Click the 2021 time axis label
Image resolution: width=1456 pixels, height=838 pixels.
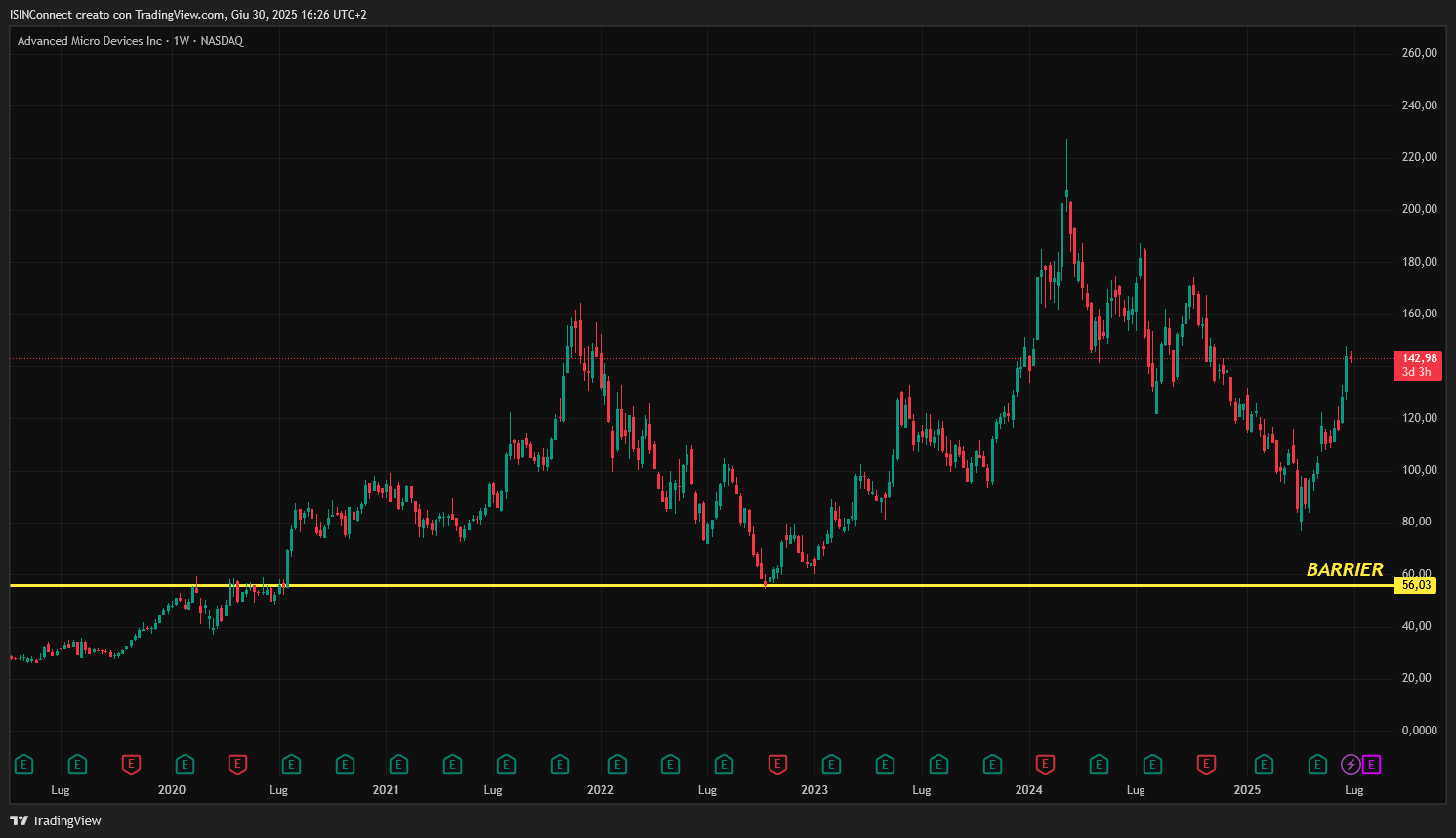(386, 790)
